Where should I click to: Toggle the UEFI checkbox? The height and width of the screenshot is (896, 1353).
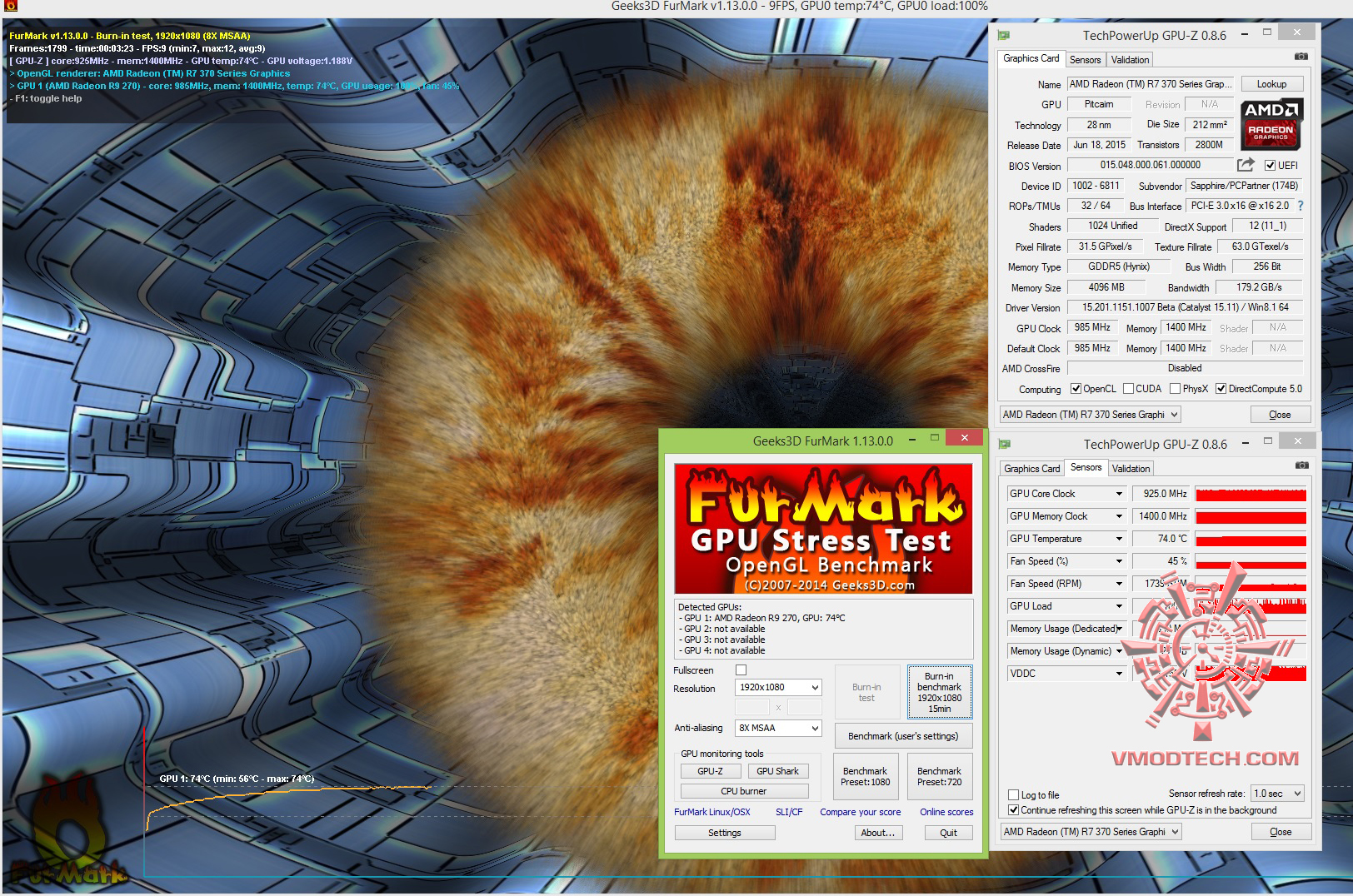tap(1271, 165)
